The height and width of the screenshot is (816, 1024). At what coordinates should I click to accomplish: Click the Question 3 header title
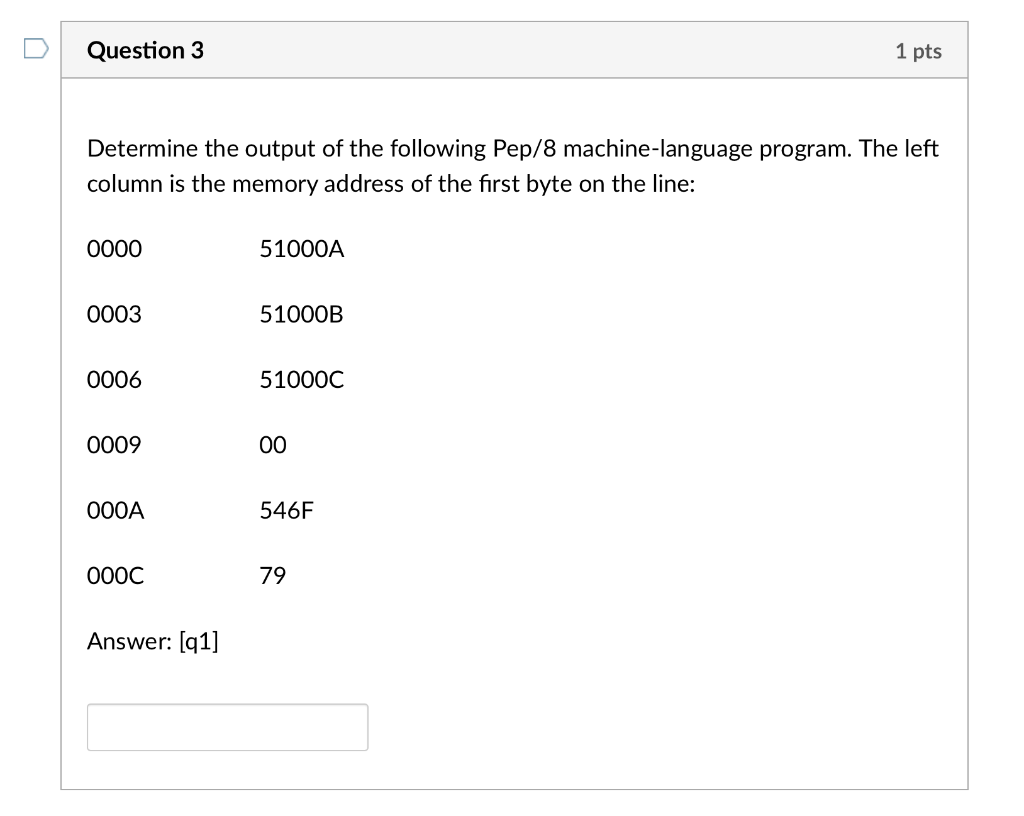145,50
